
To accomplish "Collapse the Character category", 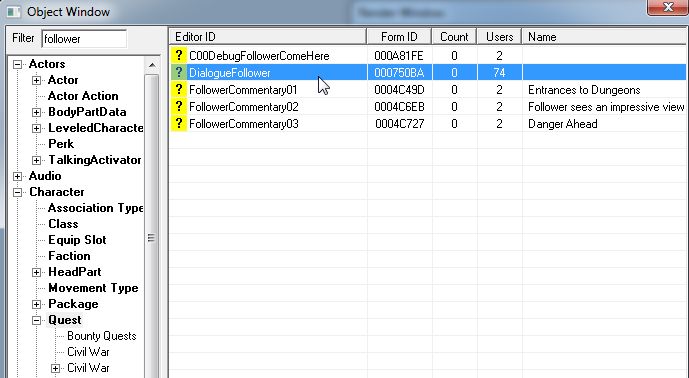I will click(x=17, y=193).
